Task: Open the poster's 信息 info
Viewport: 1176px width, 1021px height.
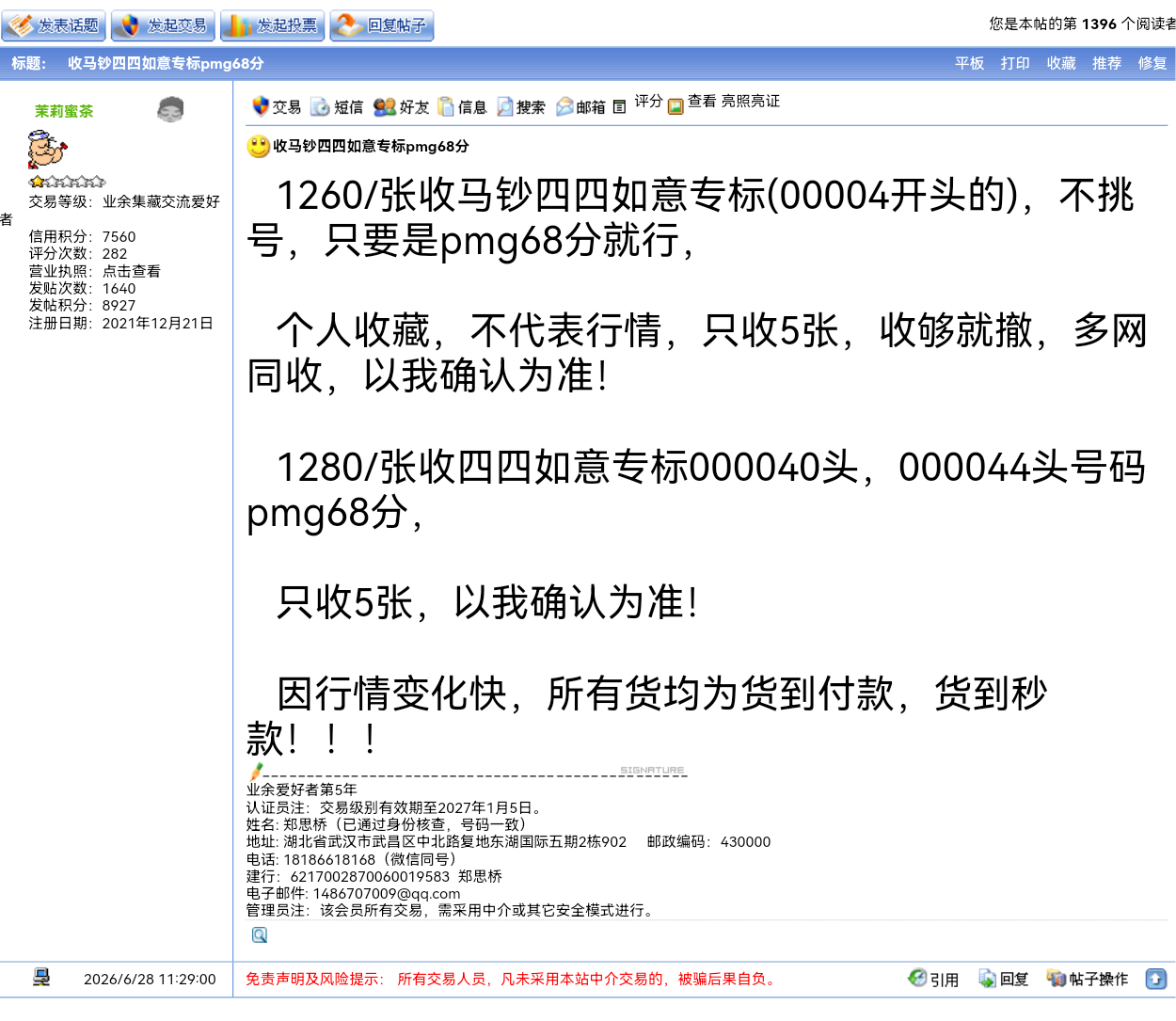Action: [462, 107]
